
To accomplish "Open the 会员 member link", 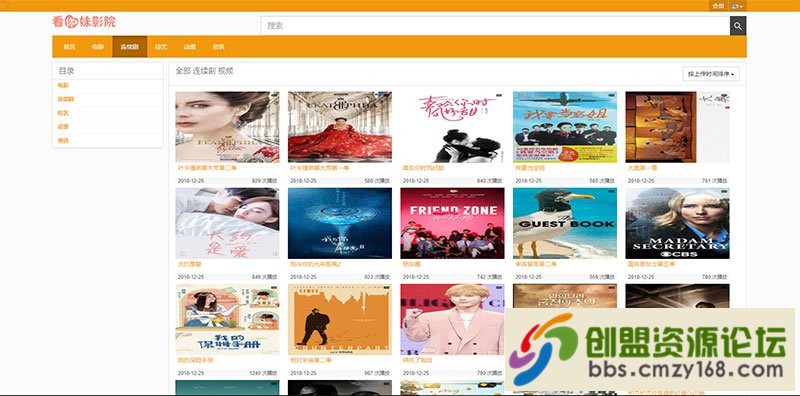I will [718, 6].
